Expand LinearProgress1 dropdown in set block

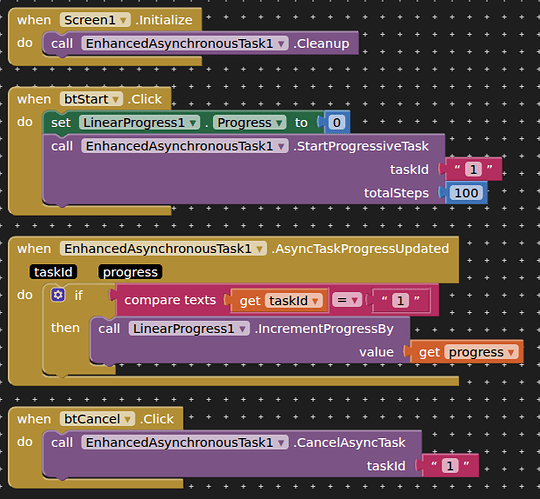coord(139,123)
